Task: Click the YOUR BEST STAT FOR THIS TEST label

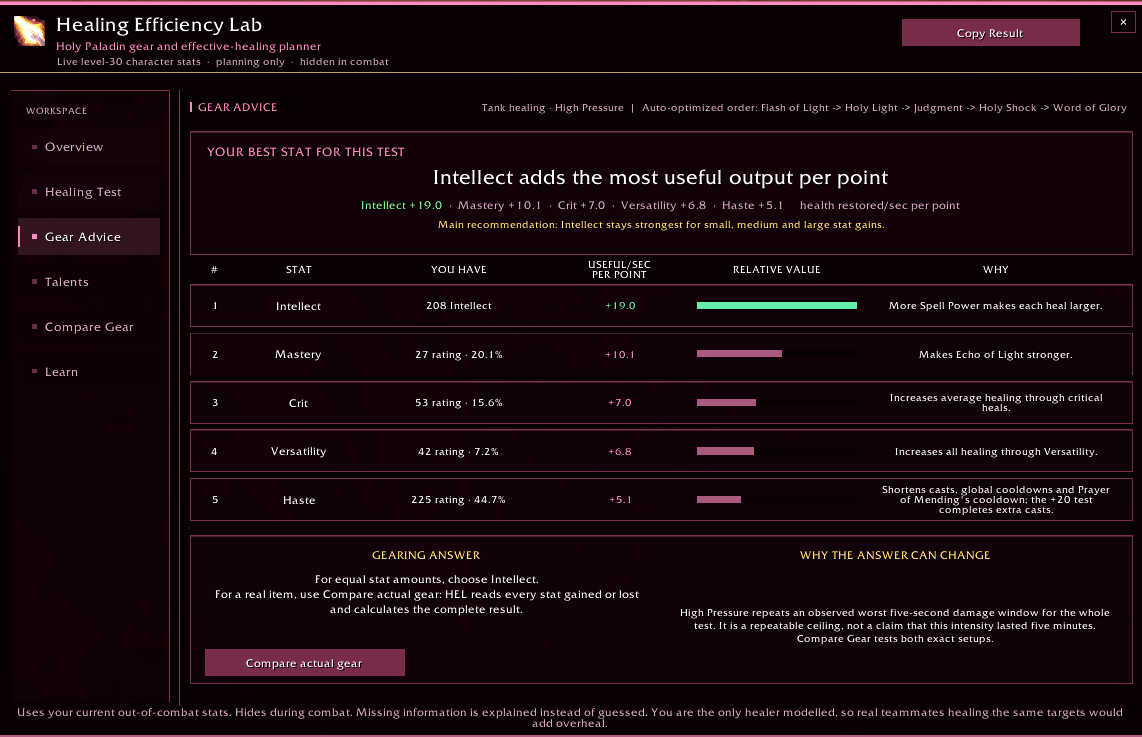Action: click(306, 152)
